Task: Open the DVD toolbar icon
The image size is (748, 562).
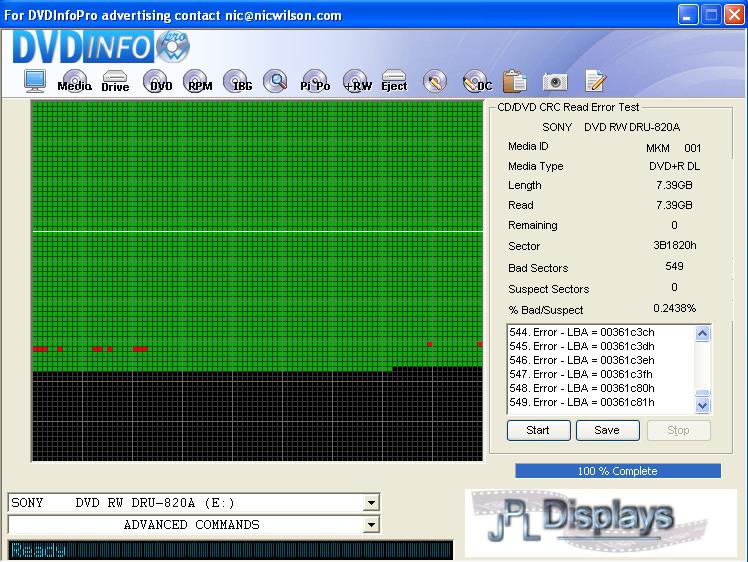Action: pos(158,81)
